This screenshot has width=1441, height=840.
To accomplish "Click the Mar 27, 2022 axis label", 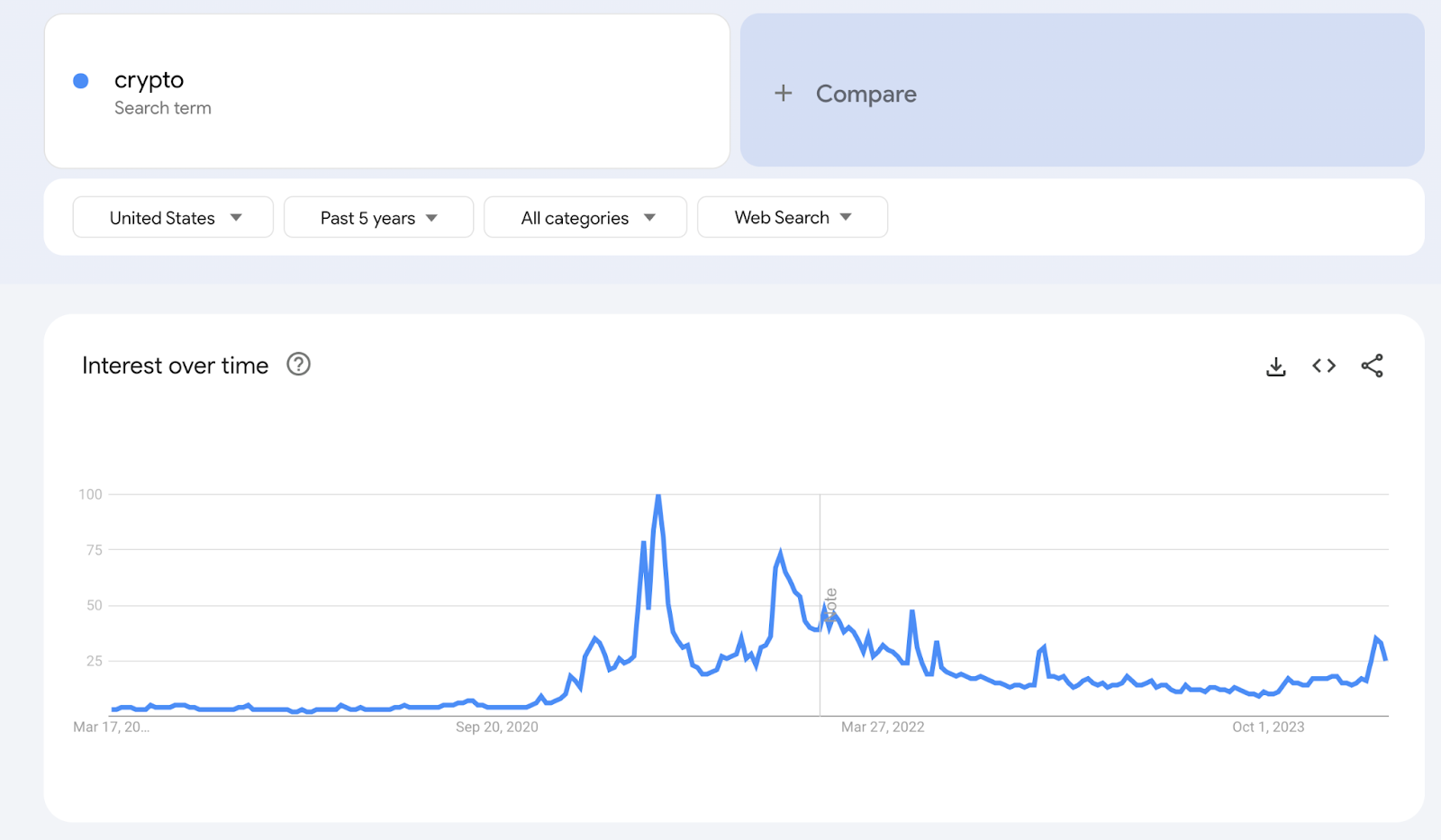I will pyautogui.click(x=882, y=727).
